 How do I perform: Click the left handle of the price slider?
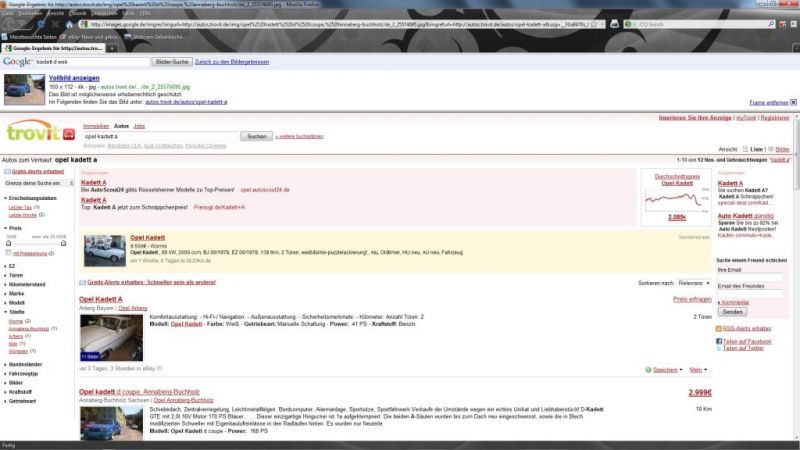point(9,244)
